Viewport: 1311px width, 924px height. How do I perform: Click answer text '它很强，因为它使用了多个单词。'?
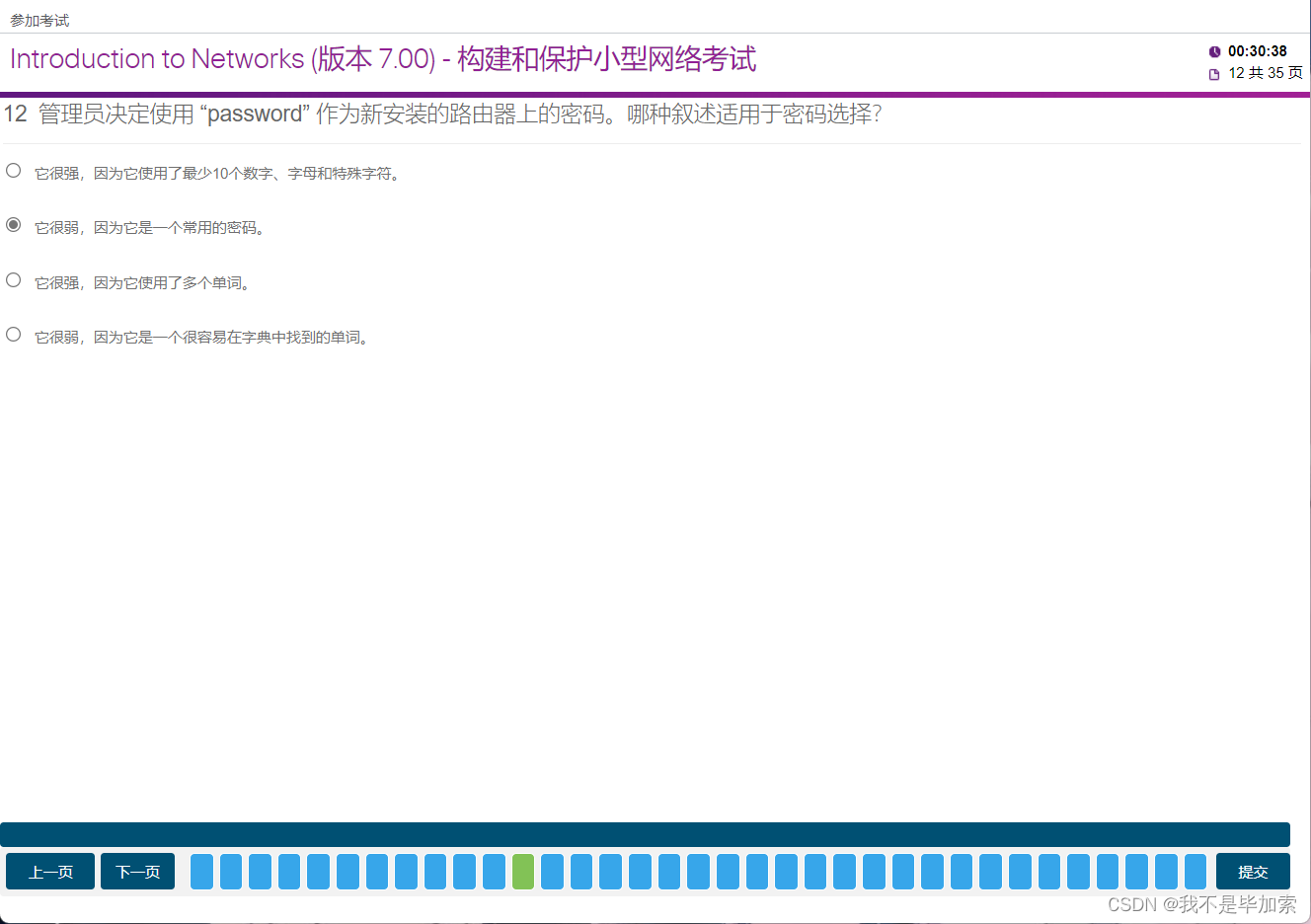[x=144, y=283]
